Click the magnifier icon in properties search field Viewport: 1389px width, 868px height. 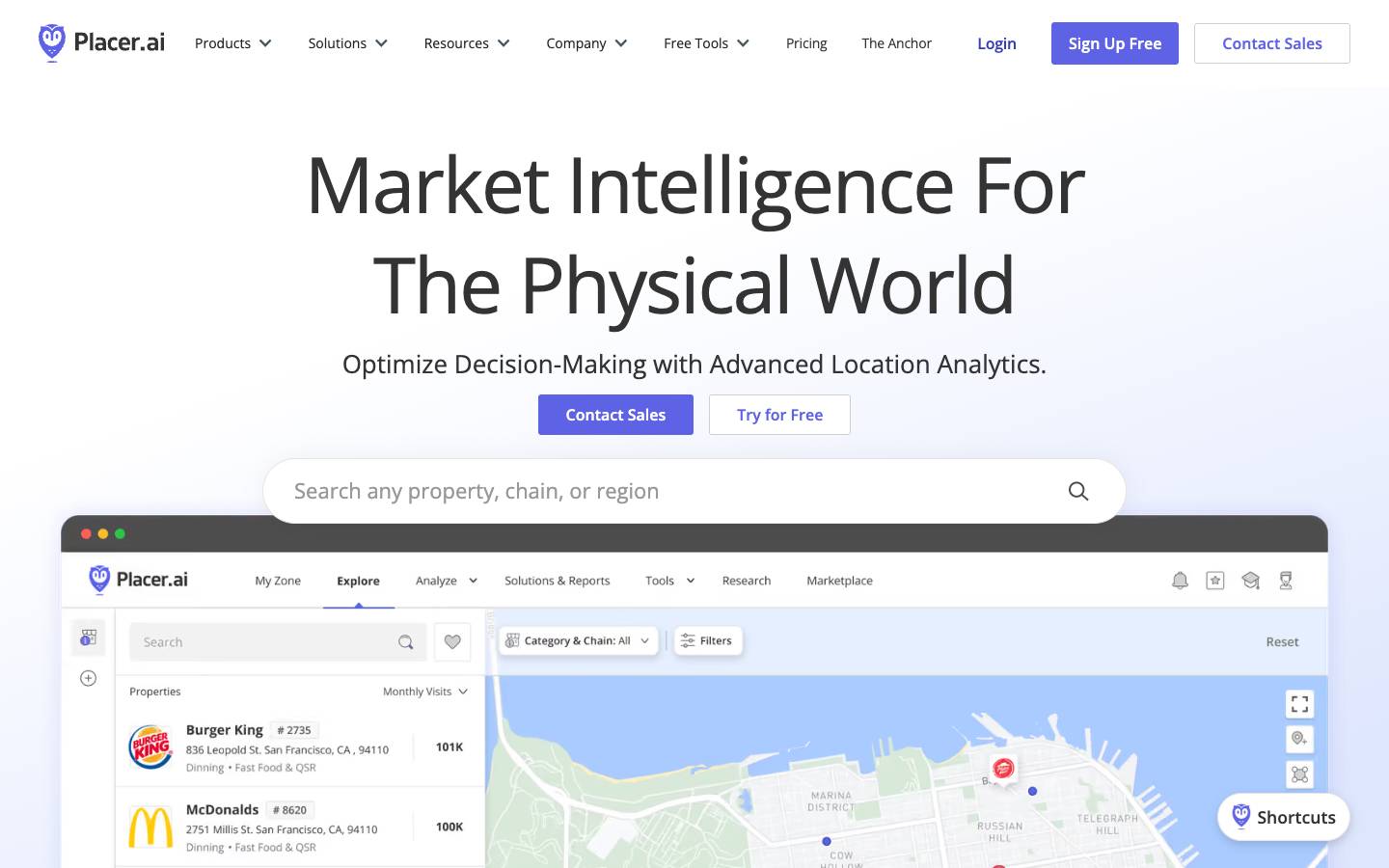406,642
